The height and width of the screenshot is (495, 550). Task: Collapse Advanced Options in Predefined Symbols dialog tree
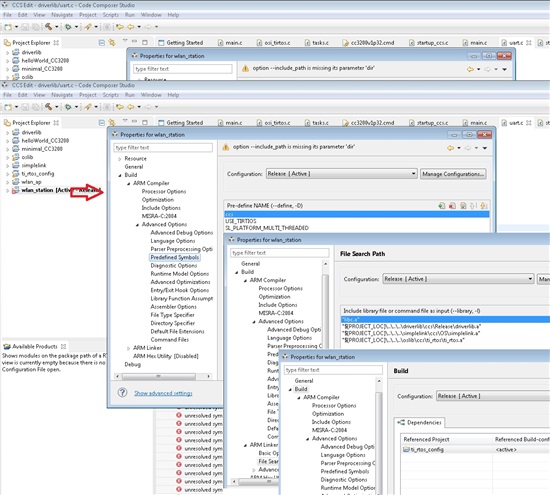point(137,225)
